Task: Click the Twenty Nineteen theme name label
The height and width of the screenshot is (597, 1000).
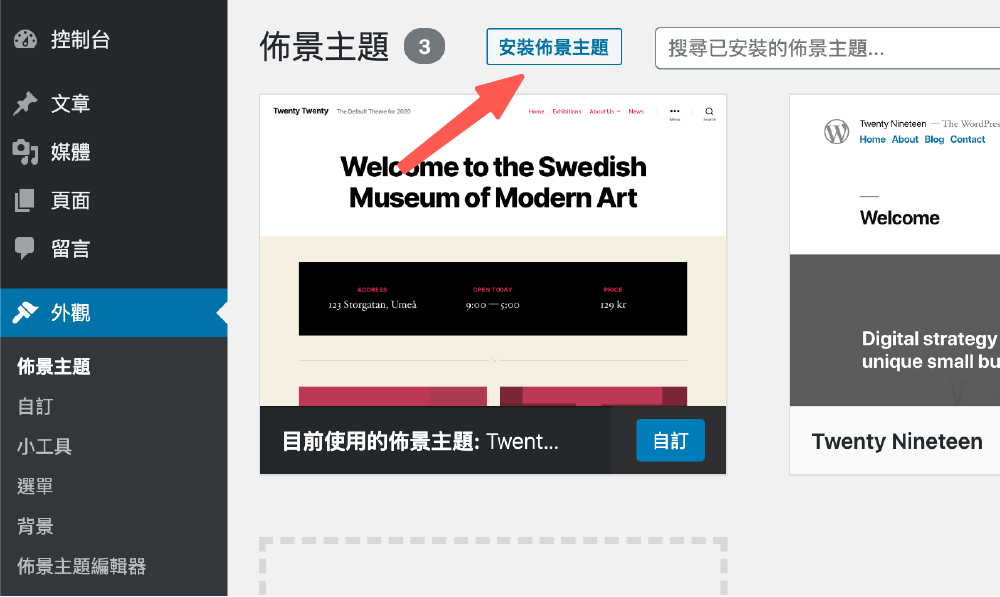Action: pos(897,441)
